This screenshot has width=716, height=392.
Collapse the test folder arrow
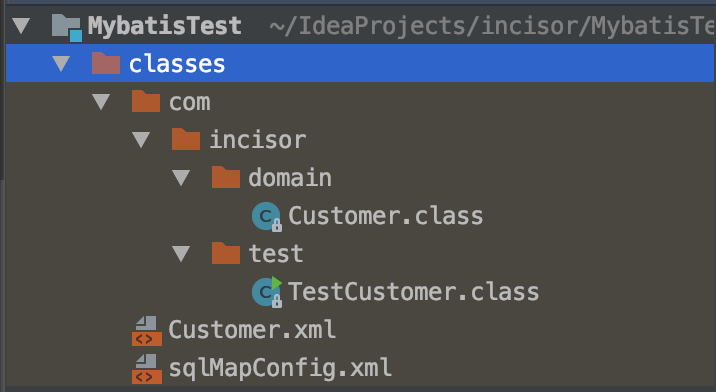tap(181, 253)
